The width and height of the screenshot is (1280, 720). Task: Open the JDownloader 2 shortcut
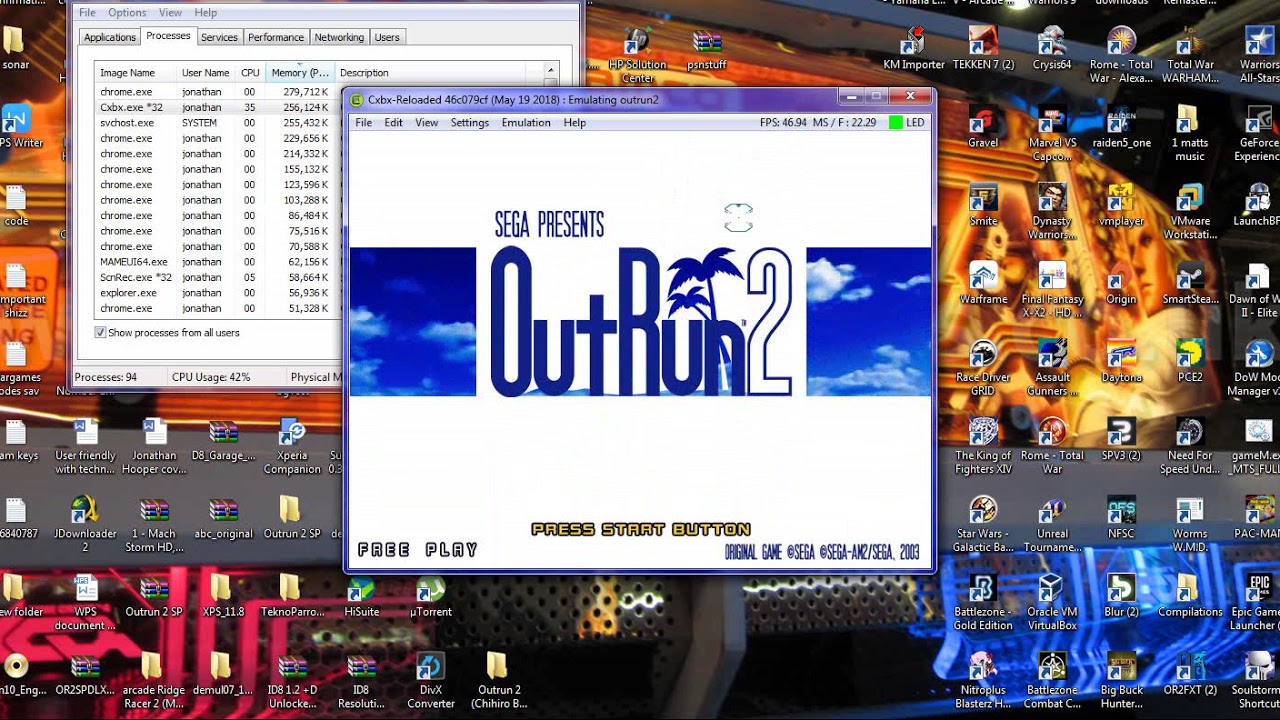pos(85,523)
